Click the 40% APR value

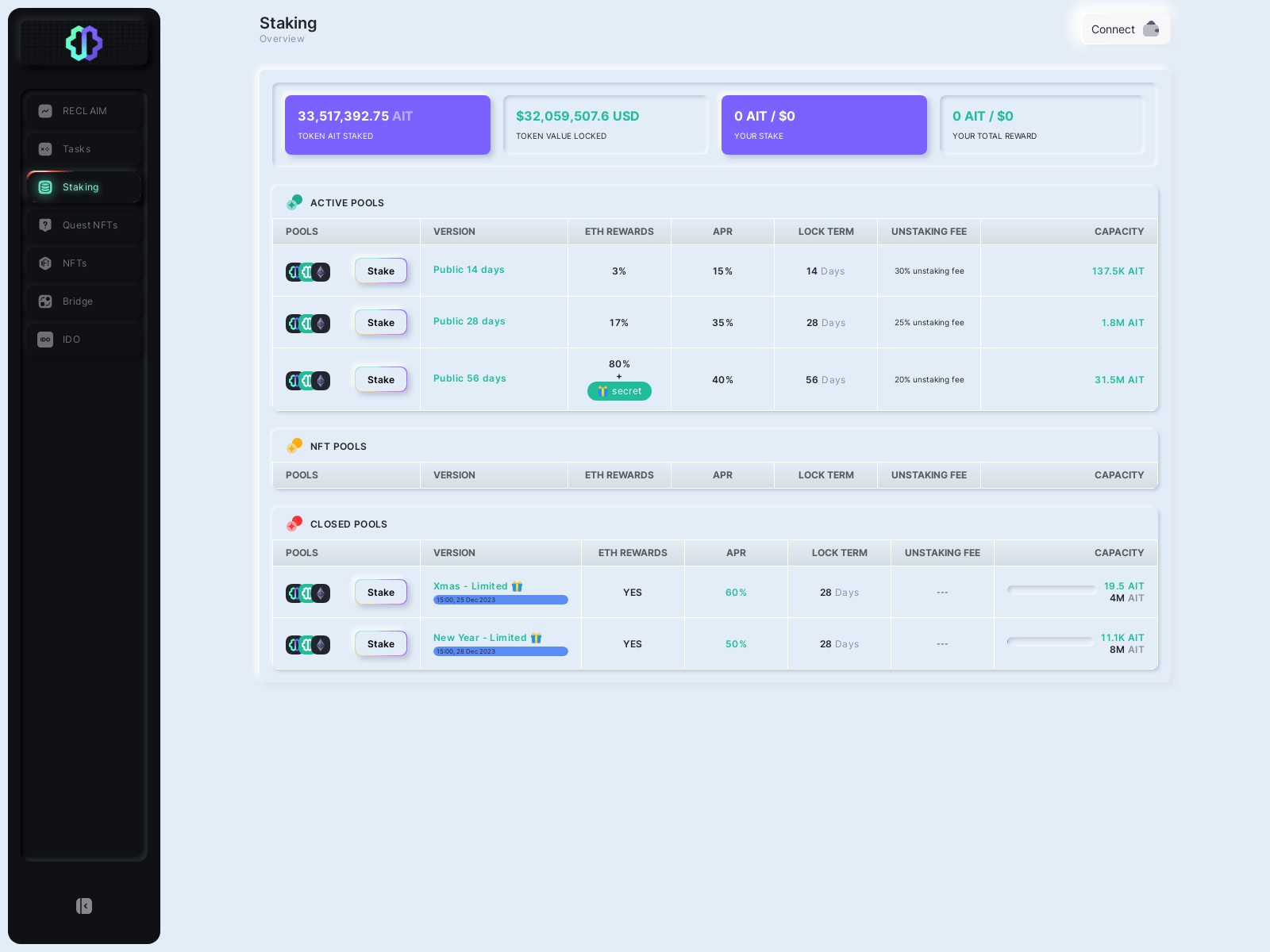[x=722, y=380]
